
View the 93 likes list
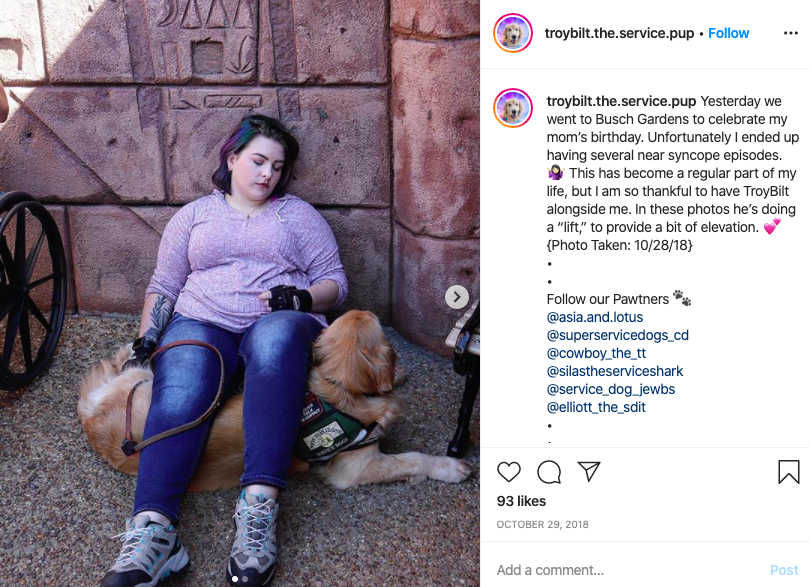521,501
